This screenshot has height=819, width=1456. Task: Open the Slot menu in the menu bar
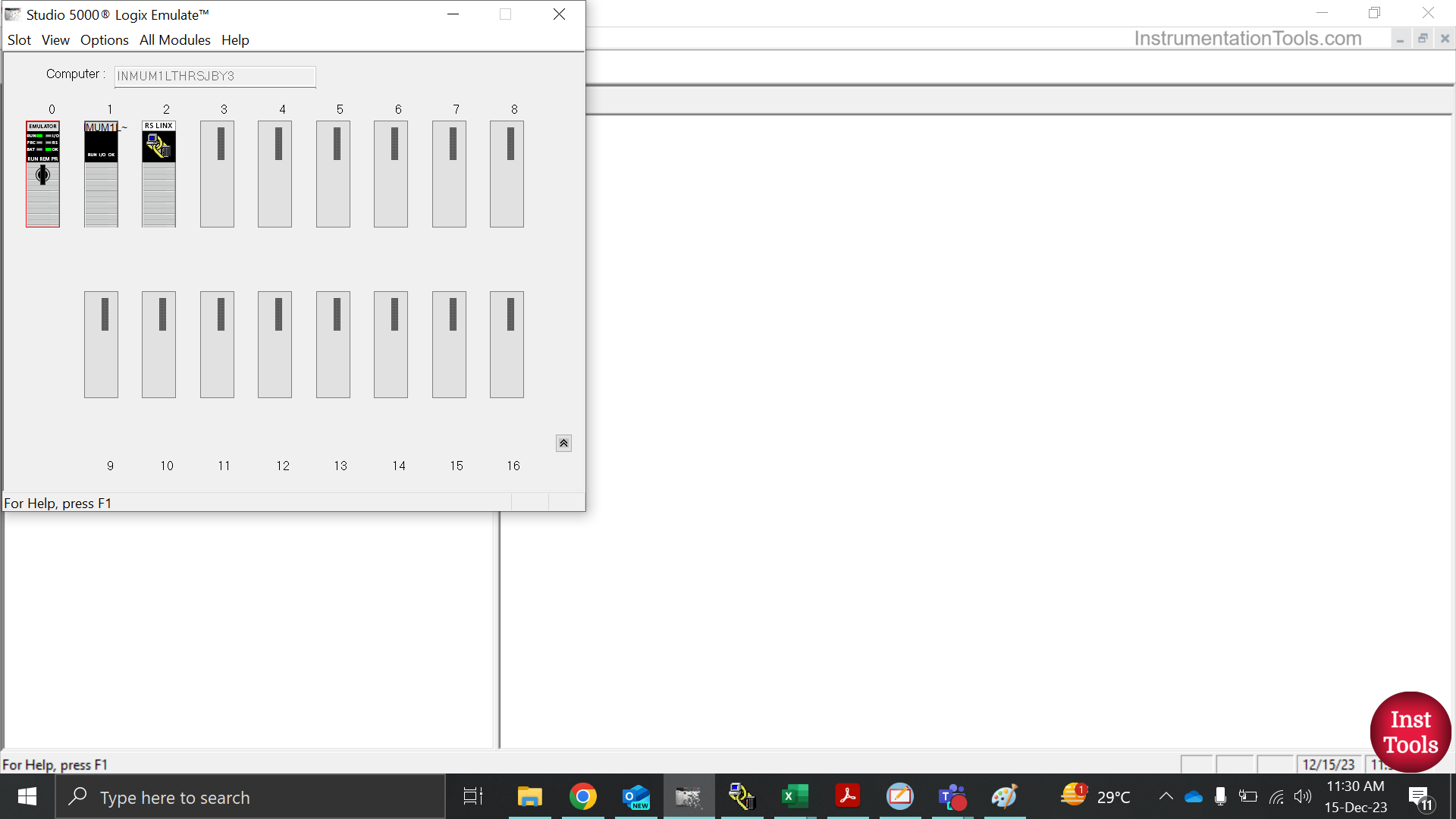click(x=18, y=40)
